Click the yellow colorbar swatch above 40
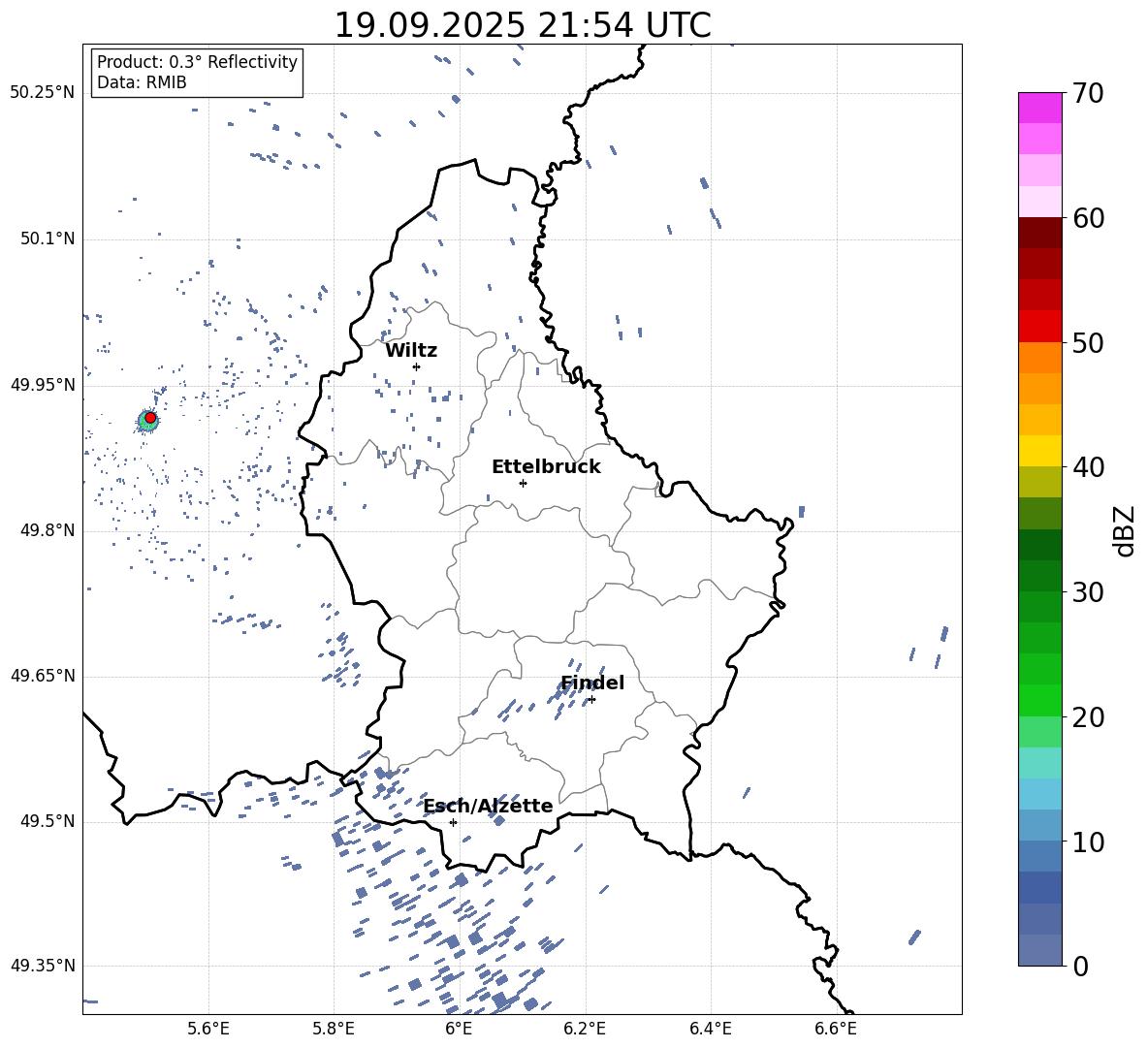Viewport: 1148px width, 1048px height. coord(1039,451)
